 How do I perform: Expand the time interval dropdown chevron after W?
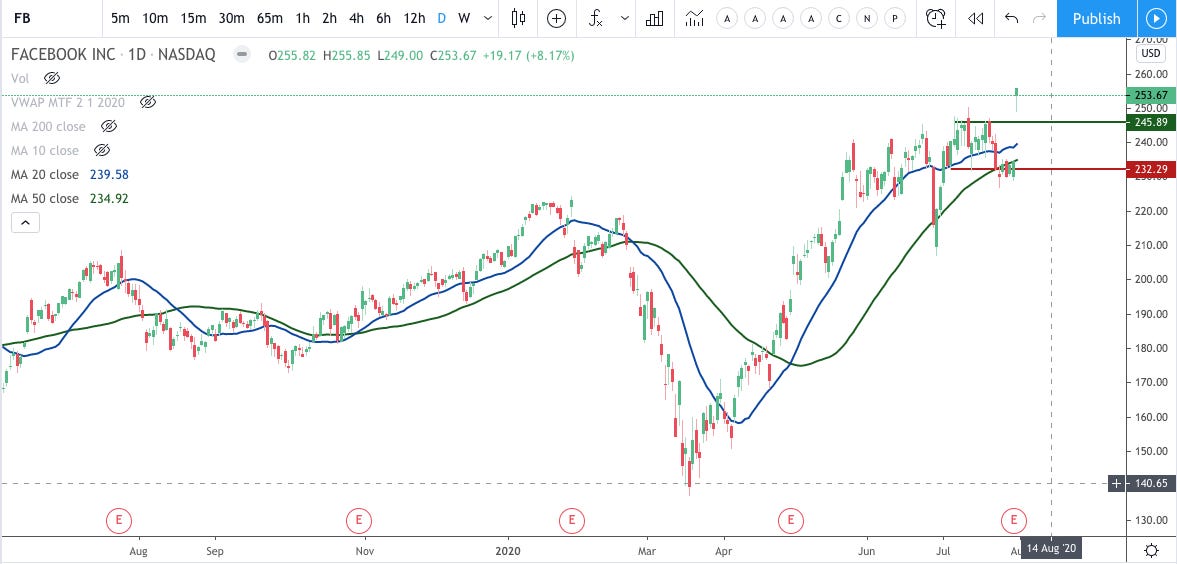[x=489, y=19]
